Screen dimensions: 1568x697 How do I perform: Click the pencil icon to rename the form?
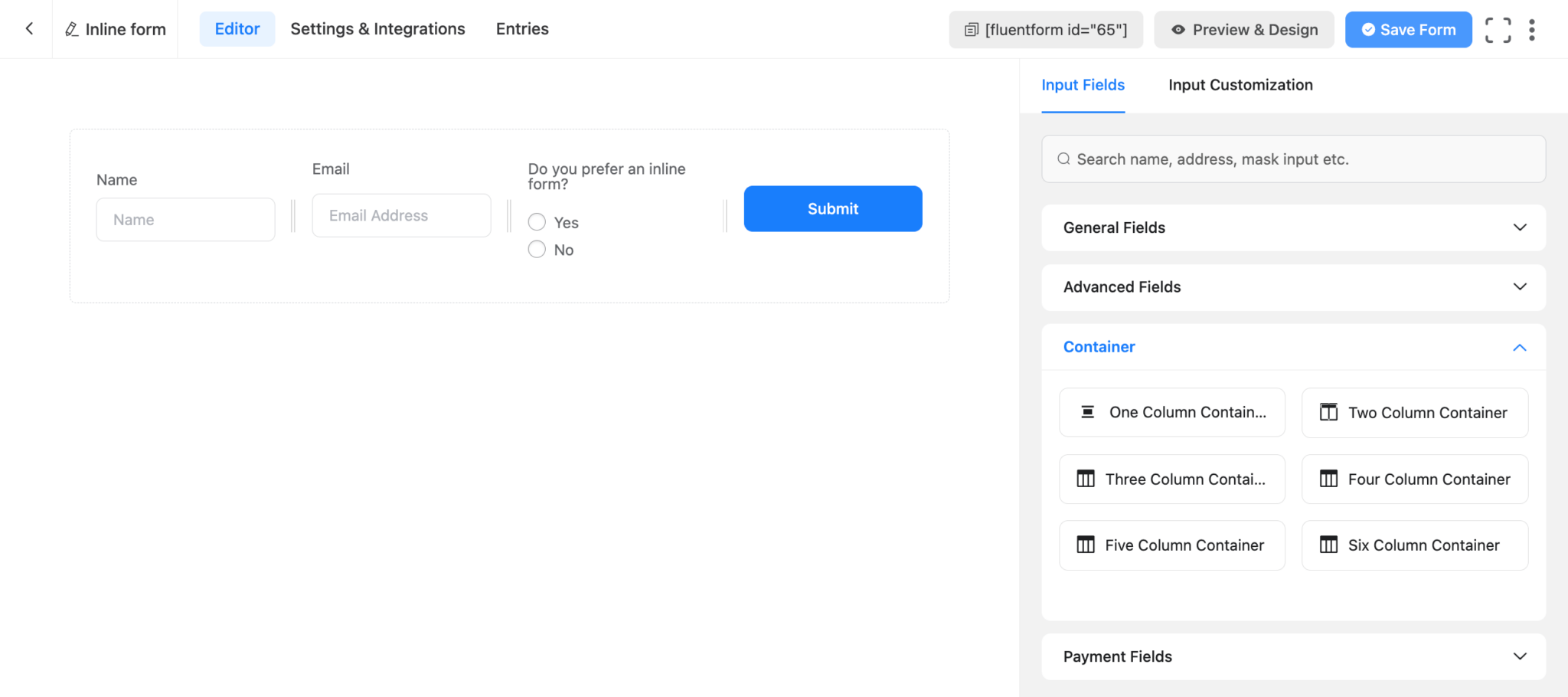72,29
